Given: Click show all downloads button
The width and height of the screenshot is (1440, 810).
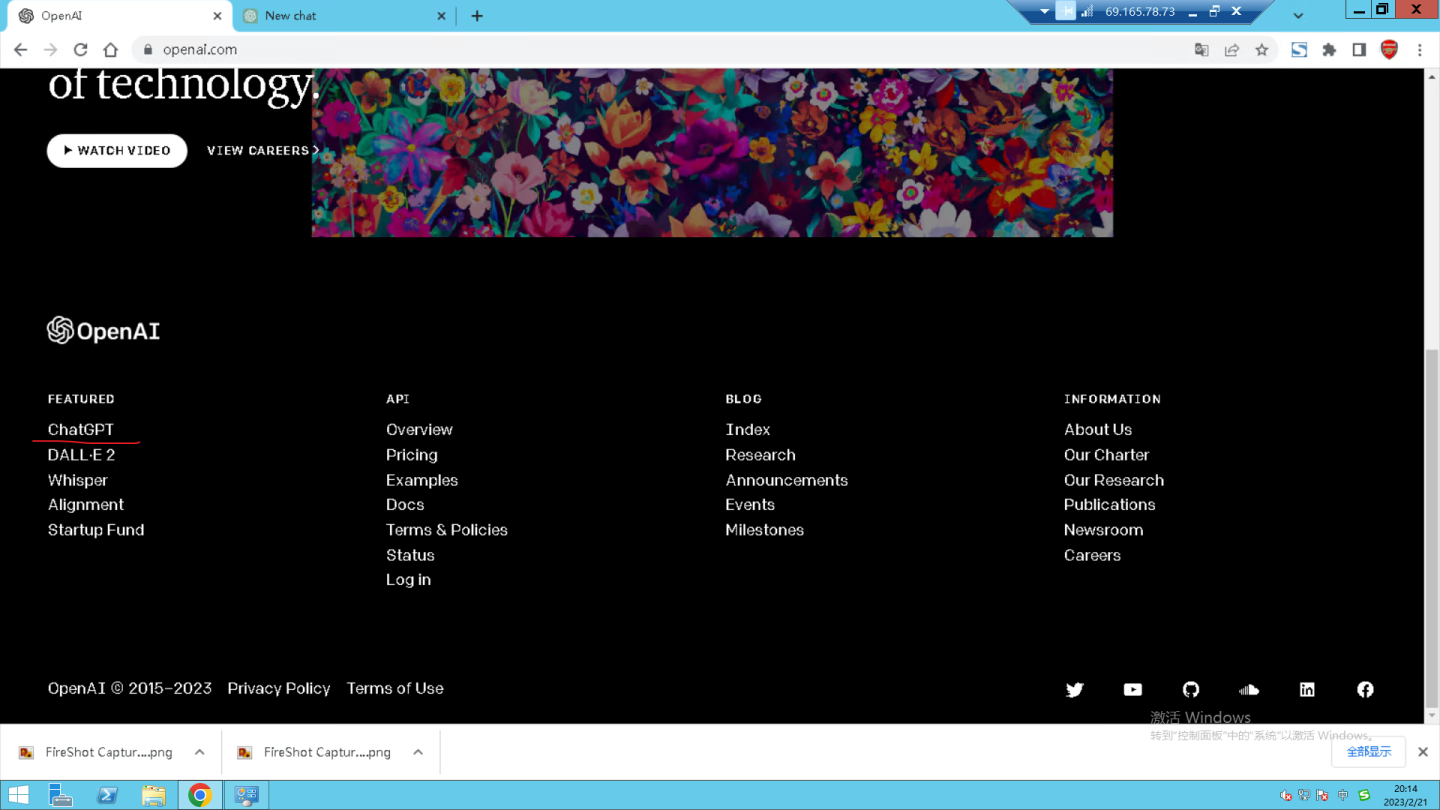Looking at the screenshot, I should tap(1369, 752).
